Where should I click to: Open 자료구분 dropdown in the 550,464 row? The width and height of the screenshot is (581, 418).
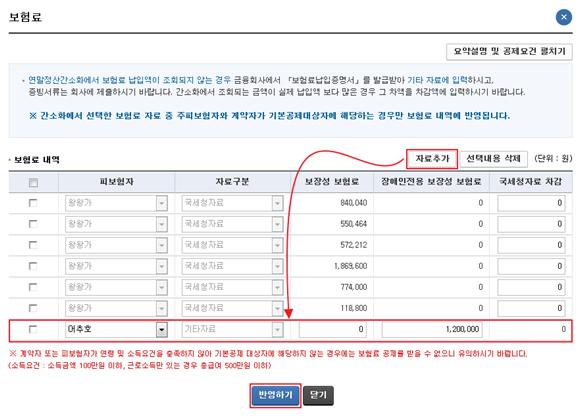232,224
